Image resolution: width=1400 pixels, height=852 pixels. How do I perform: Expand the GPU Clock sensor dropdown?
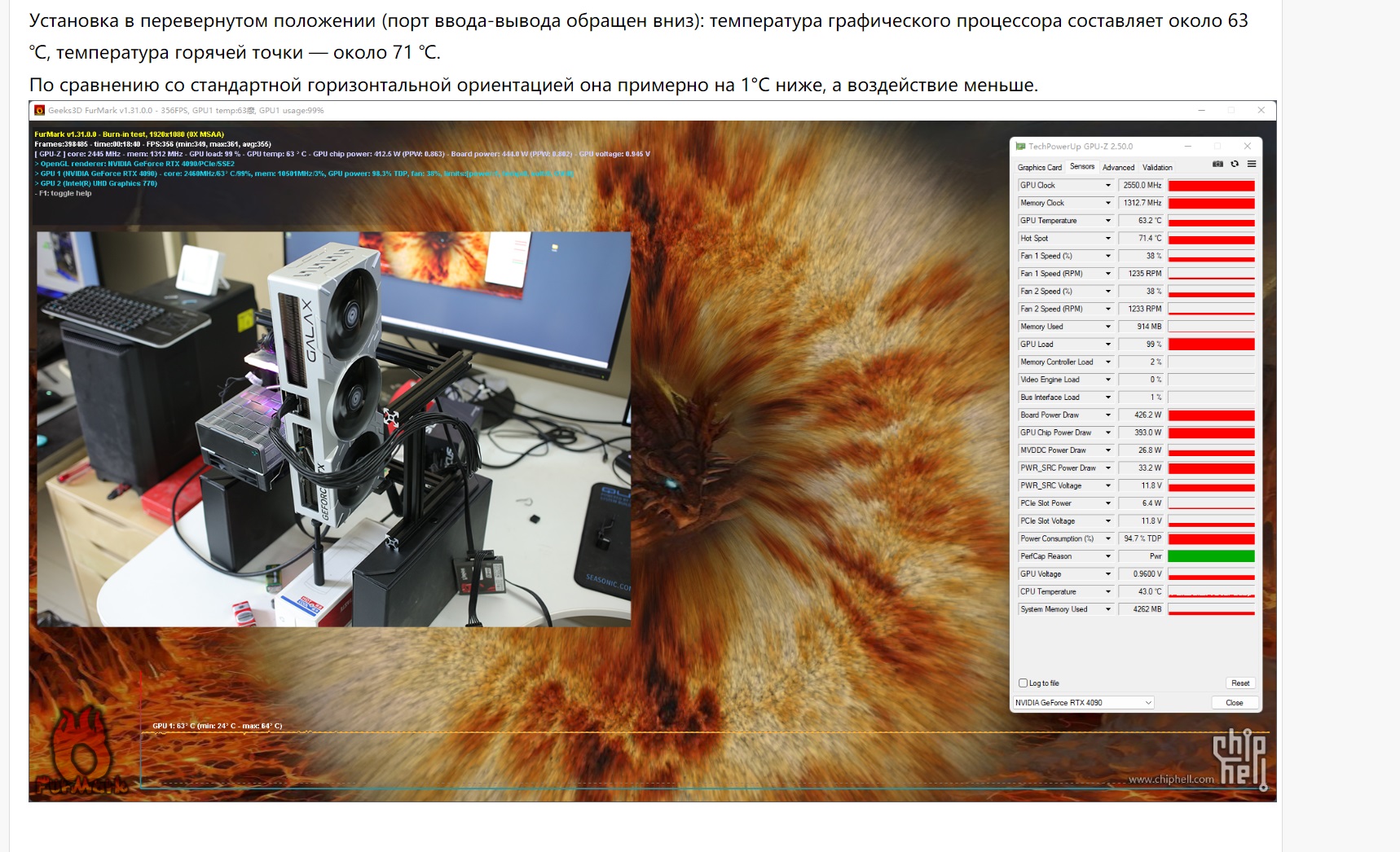[x=1108, y=186]
